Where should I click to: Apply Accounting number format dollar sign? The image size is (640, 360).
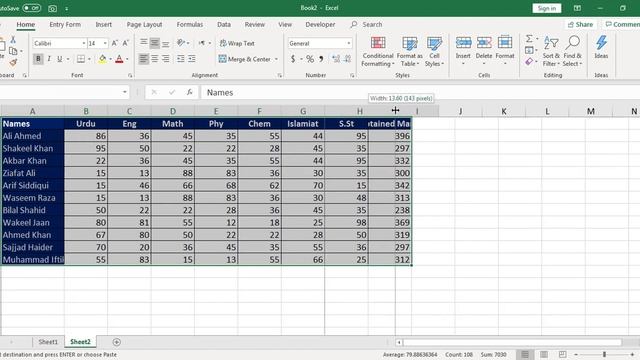pos(293,59)
